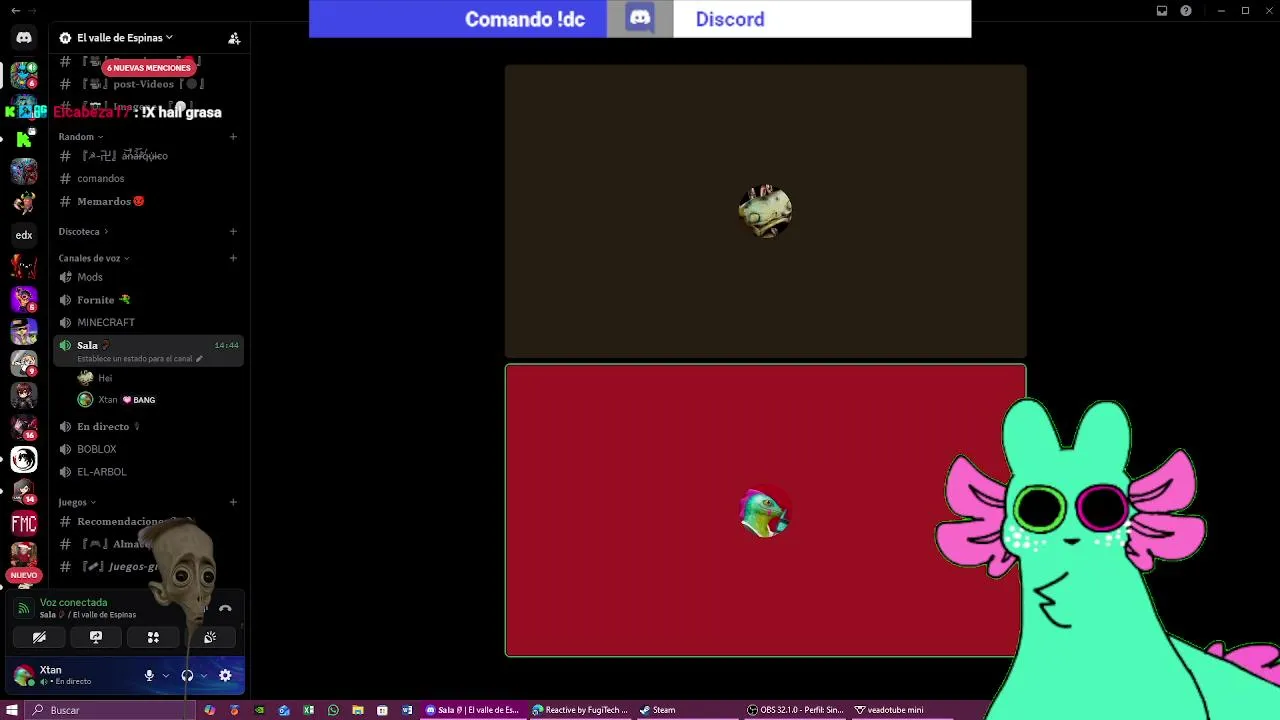Open the comandos text channel

click(148, 179)
